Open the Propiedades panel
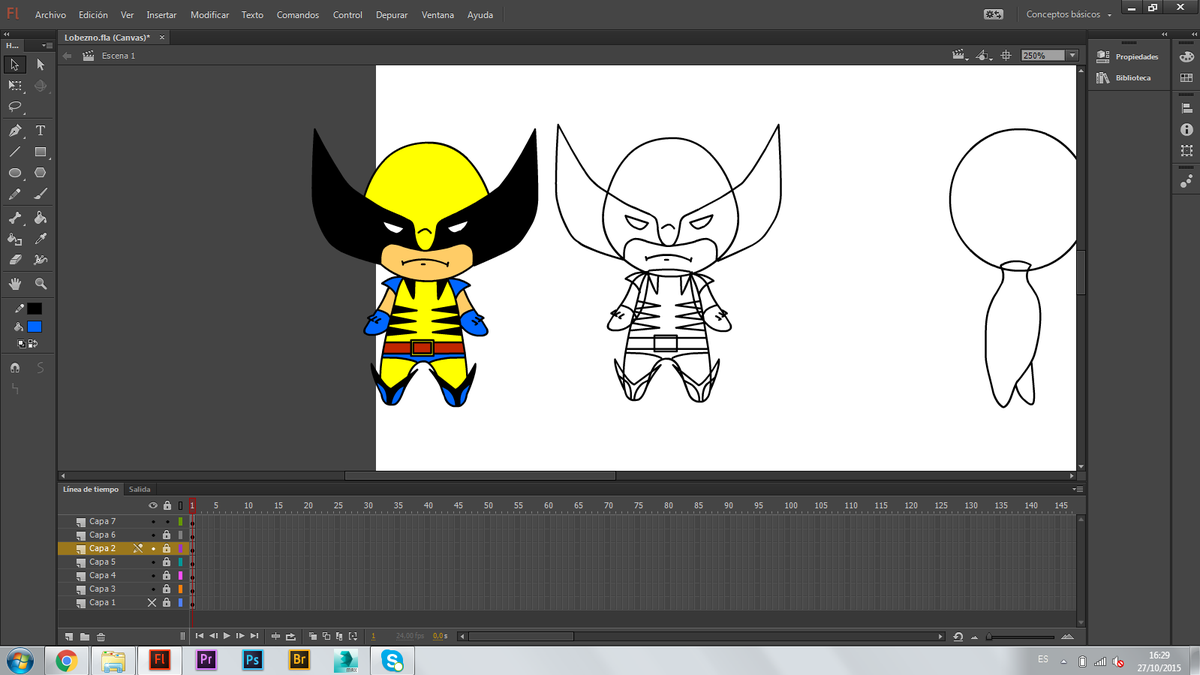This screenshot has width=1200, height=675. (x=1128, y=57)
